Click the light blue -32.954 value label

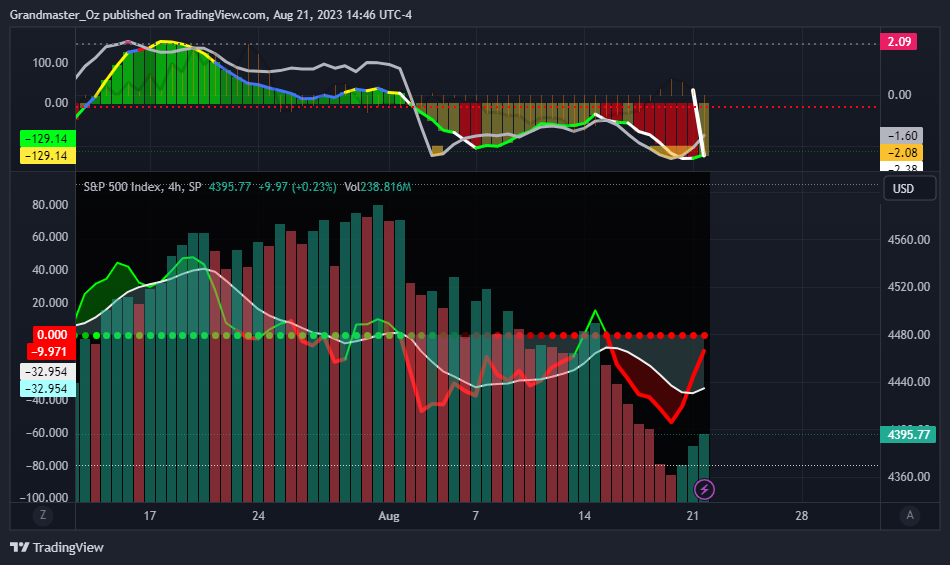tap(48, 389)
